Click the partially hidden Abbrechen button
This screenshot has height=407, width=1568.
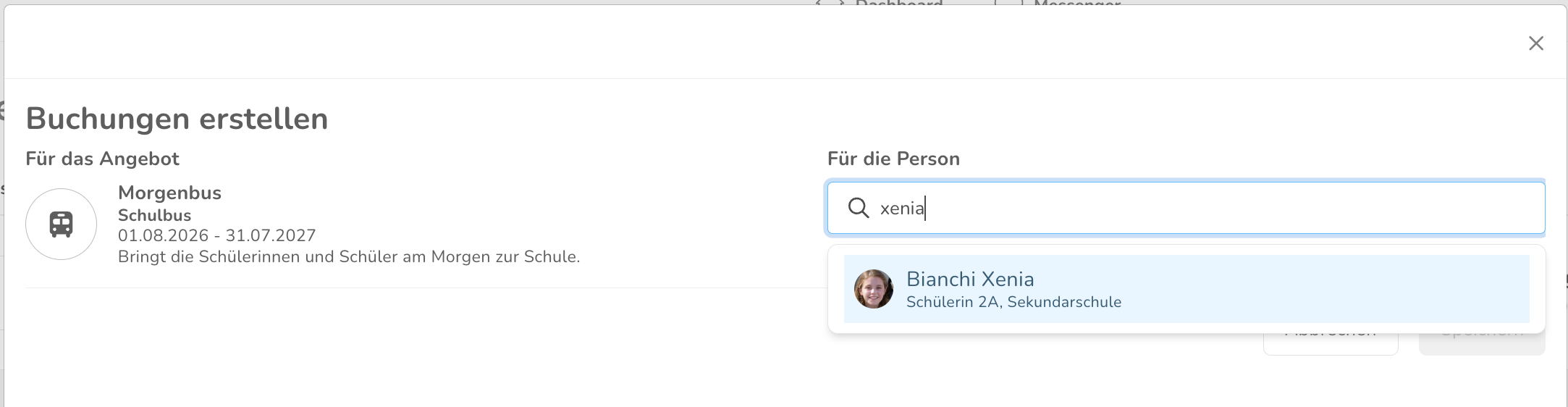click(x=1331, y=343)
